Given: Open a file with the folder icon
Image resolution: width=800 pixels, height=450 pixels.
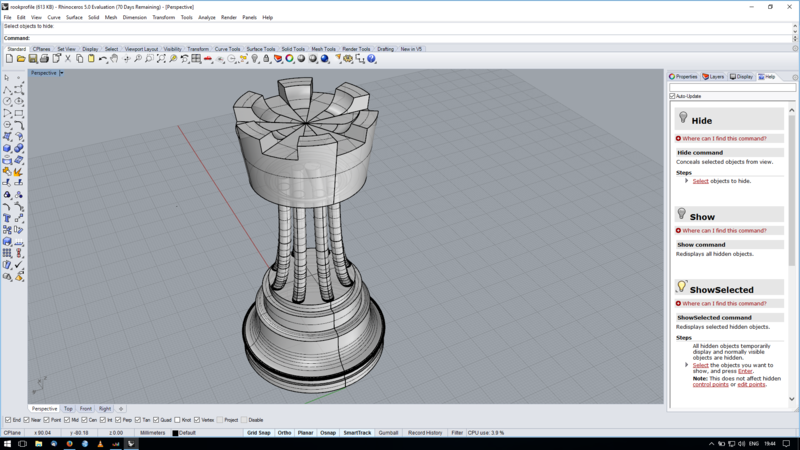Looking at the screenshot, I should (x=21, y=59).
